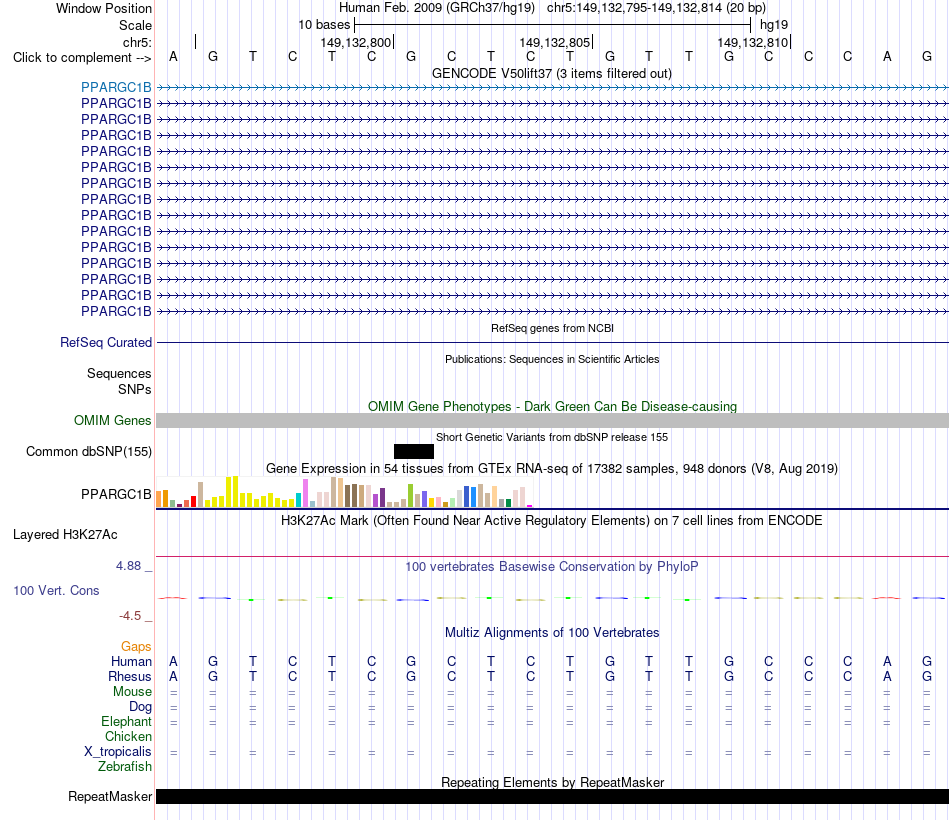950x820 pixels.
Task: Click the 100 Vert. Cons track label
Action: tap(56, 590)
